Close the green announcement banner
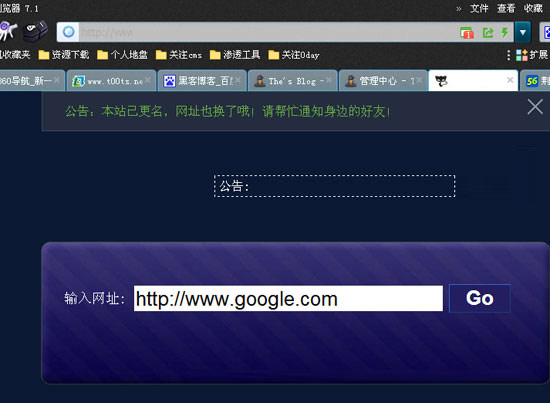This screenshot has height=403, width=550. pyautogui.click(x=535, y=107)
